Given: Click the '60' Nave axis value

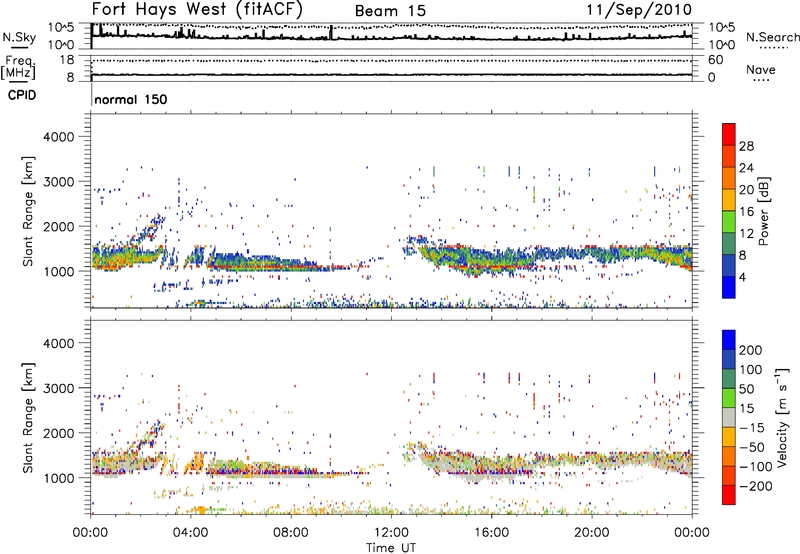Looking at the screenshot, I should 716,60.
